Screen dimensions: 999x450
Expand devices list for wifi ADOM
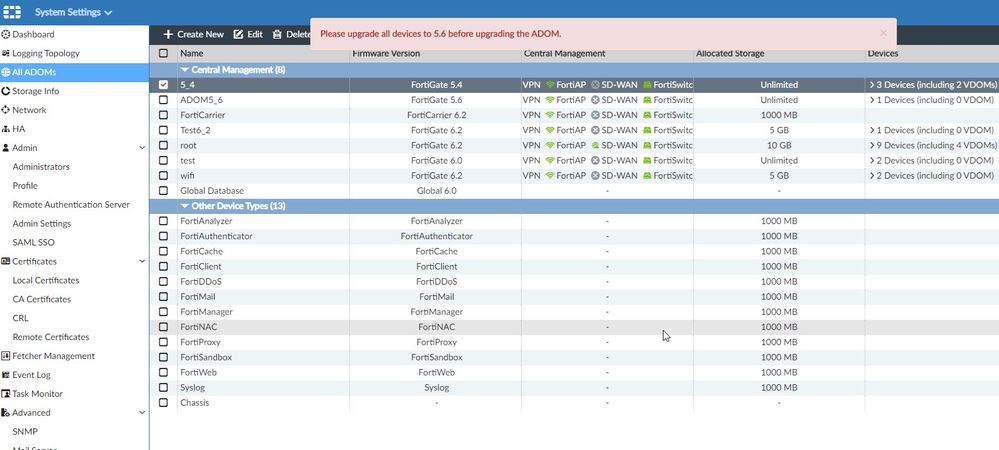[872, 175]
